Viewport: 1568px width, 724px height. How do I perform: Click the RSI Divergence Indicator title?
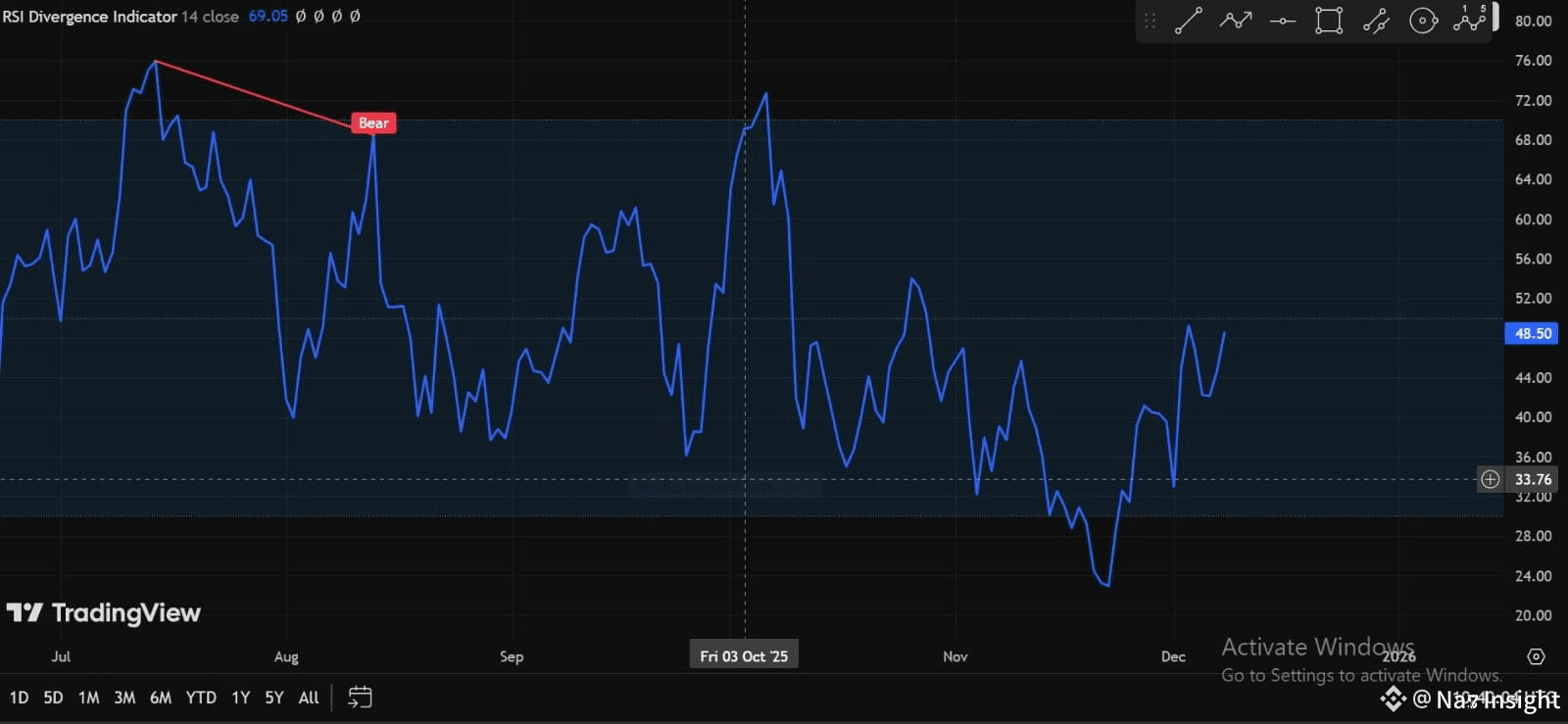[89, 17]
